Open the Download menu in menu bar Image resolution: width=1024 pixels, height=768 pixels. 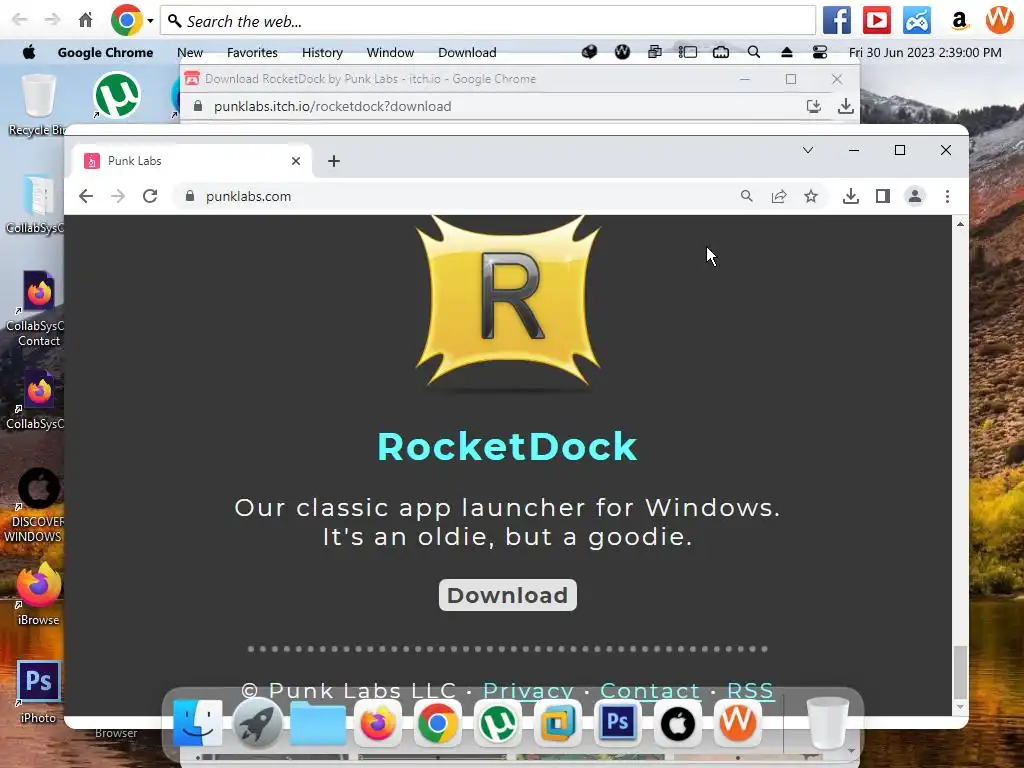click(x=467, y=52)
